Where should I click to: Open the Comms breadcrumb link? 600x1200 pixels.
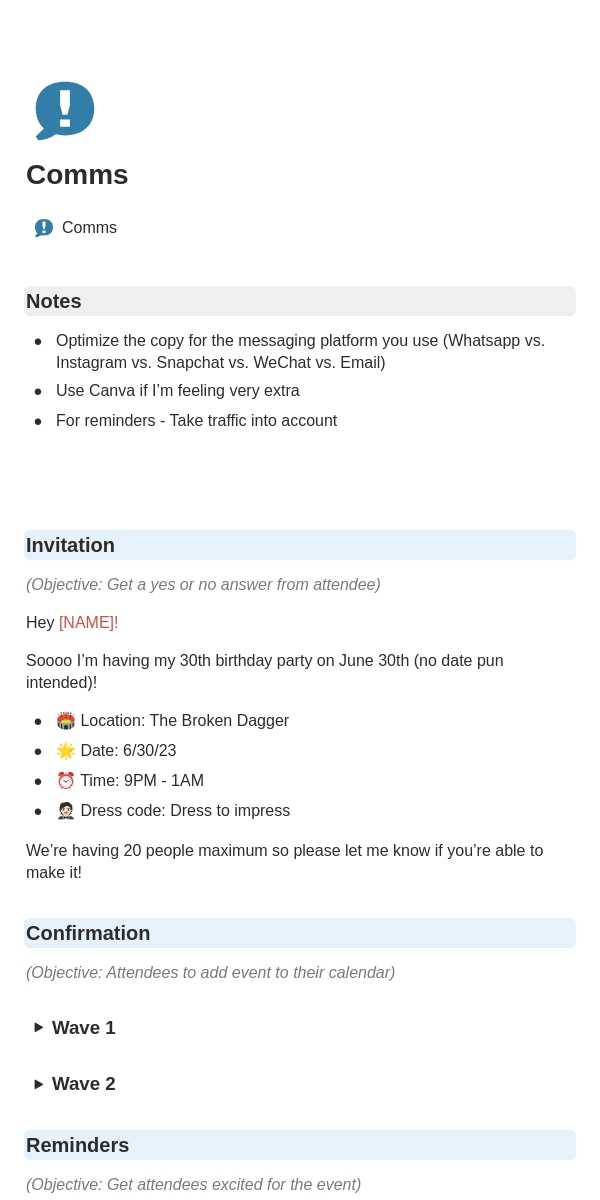[89, 228]
